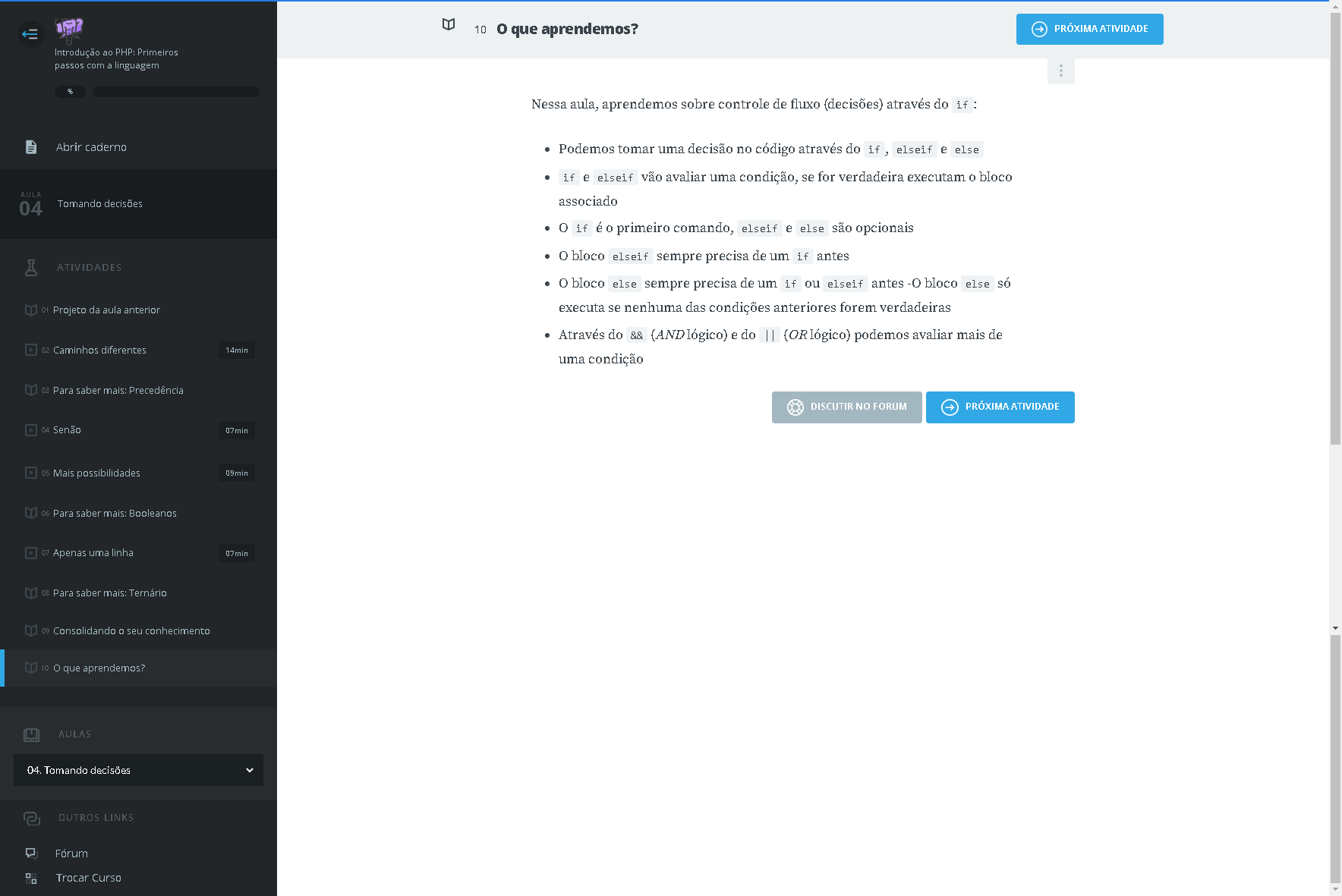Open the notebook via Abrir caderno icon

coord(31,147)
